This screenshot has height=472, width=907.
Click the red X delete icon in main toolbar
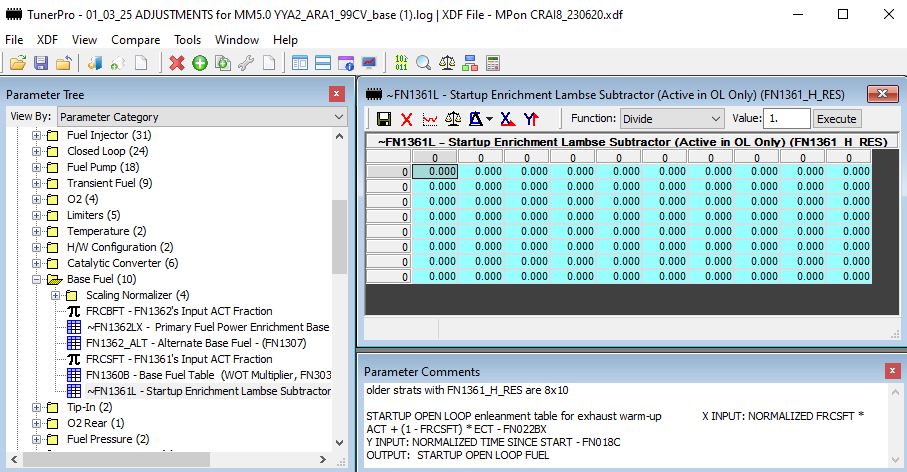(x=177, y=63)
